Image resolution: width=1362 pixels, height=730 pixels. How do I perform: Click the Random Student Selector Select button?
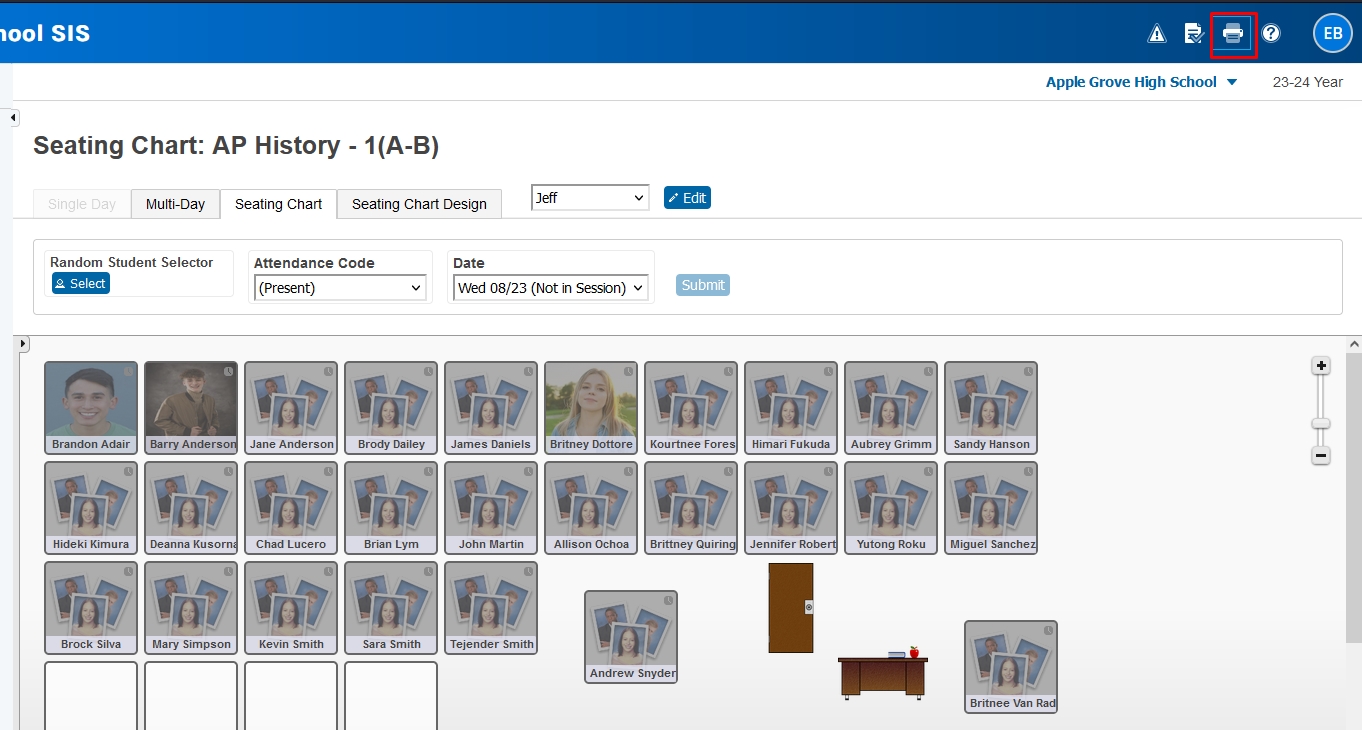pos(81,284)
